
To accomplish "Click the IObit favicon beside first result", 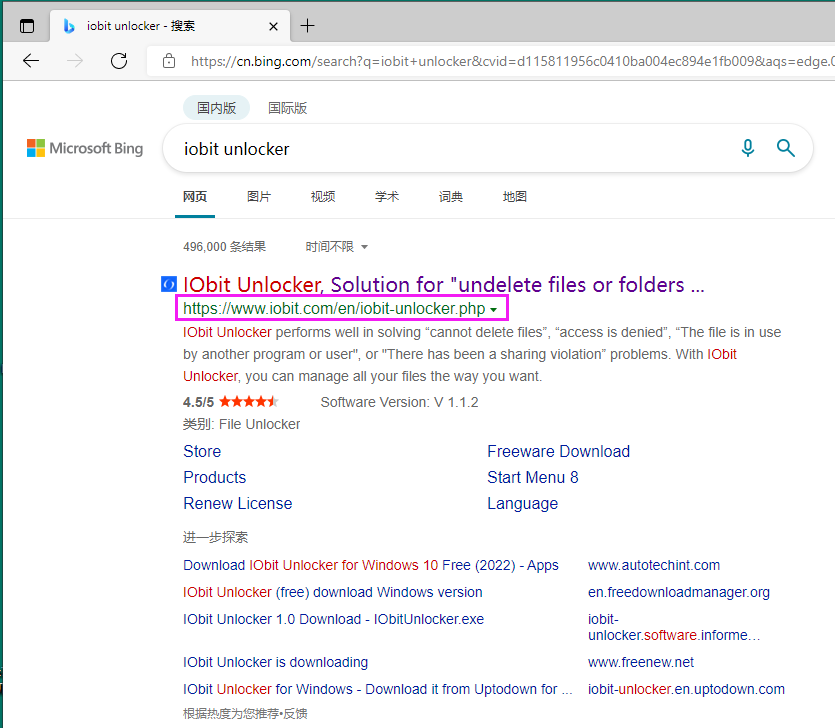I will [x=169, y=285].
